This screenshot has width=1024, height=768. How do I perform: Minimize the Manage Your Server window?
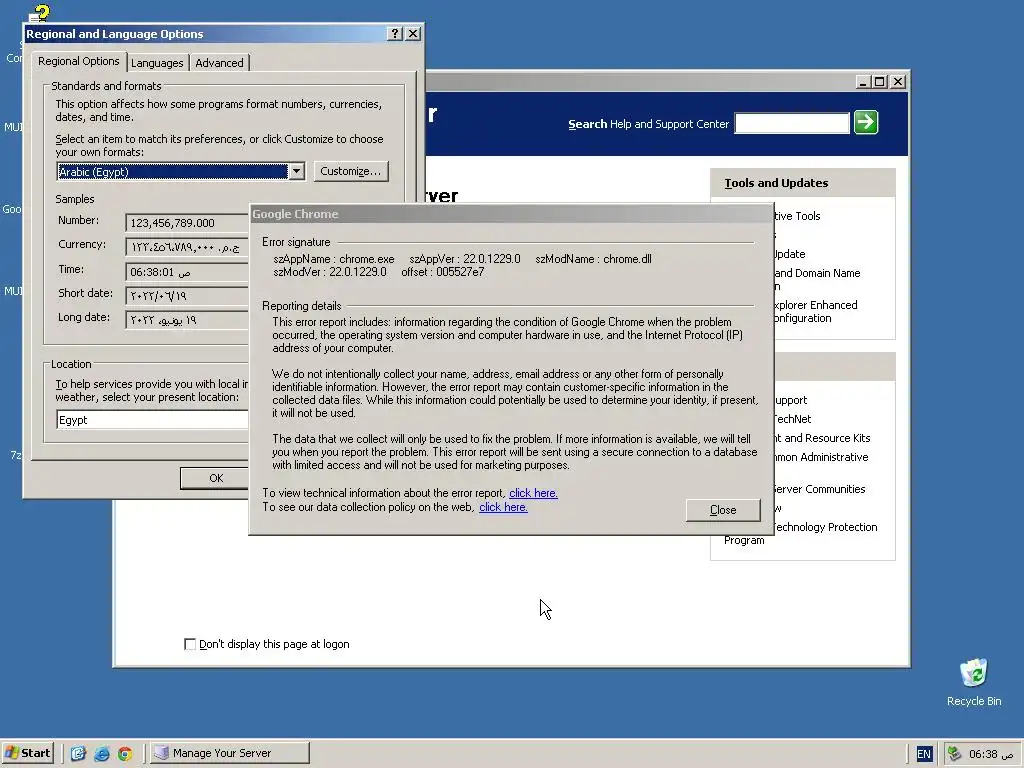click(863, 82)
